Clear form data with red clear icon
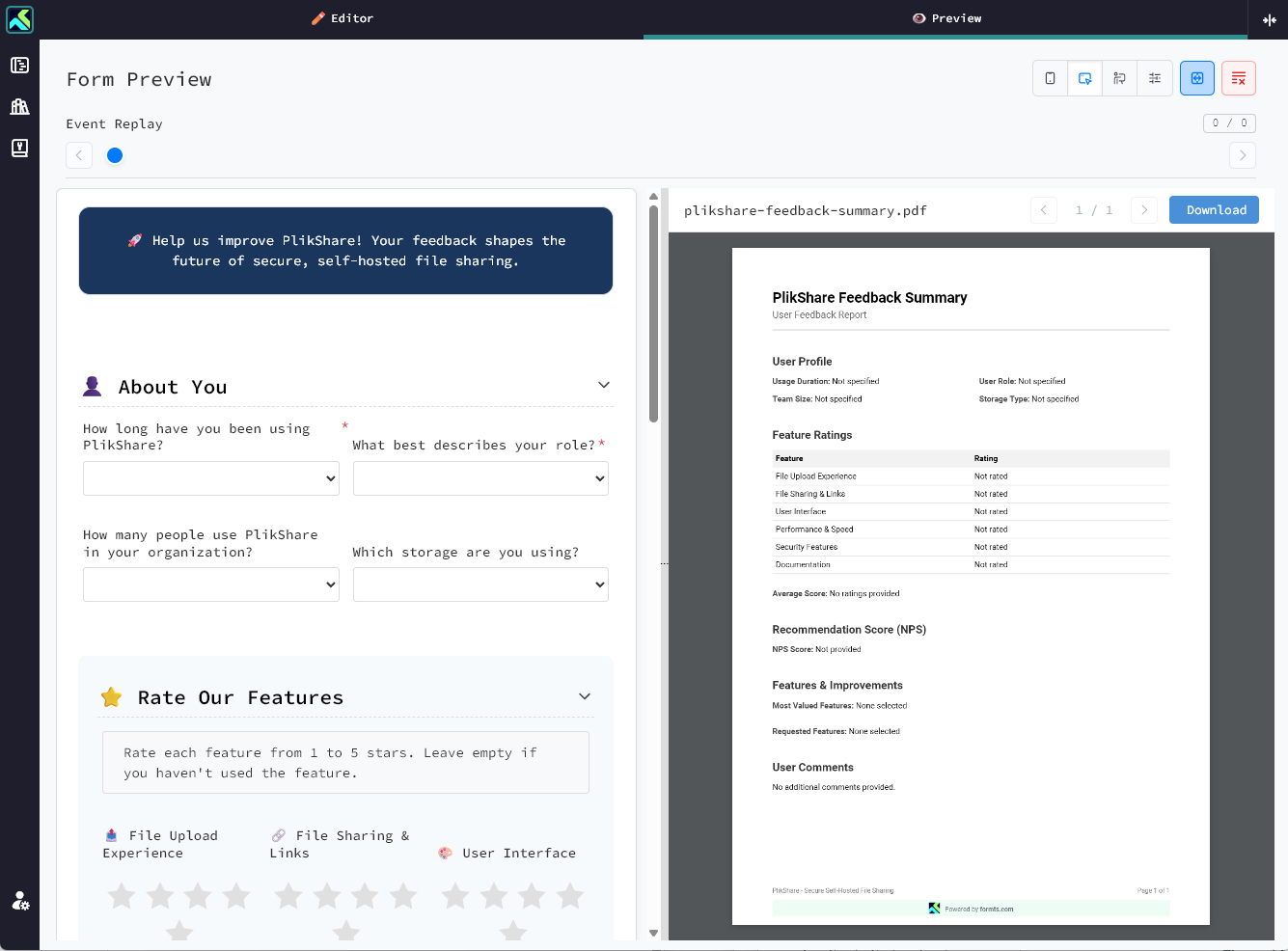 [x=1238, y=78]
